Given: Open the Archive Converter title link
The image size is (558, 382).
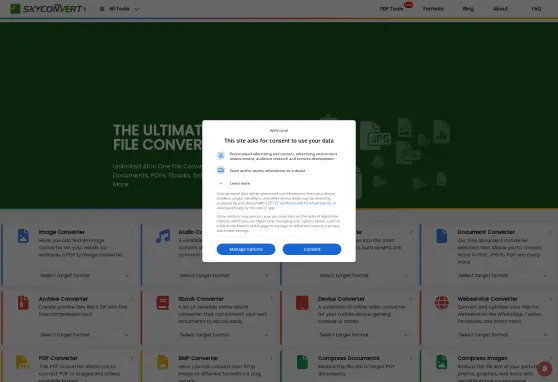Looking at the screenshot, I should [63, 299].
